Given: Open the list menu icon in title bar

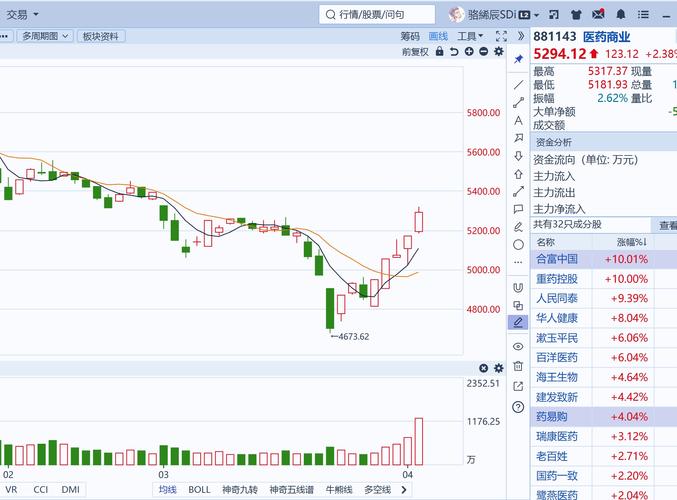Looking at the screenshot, I should [643, 15].
